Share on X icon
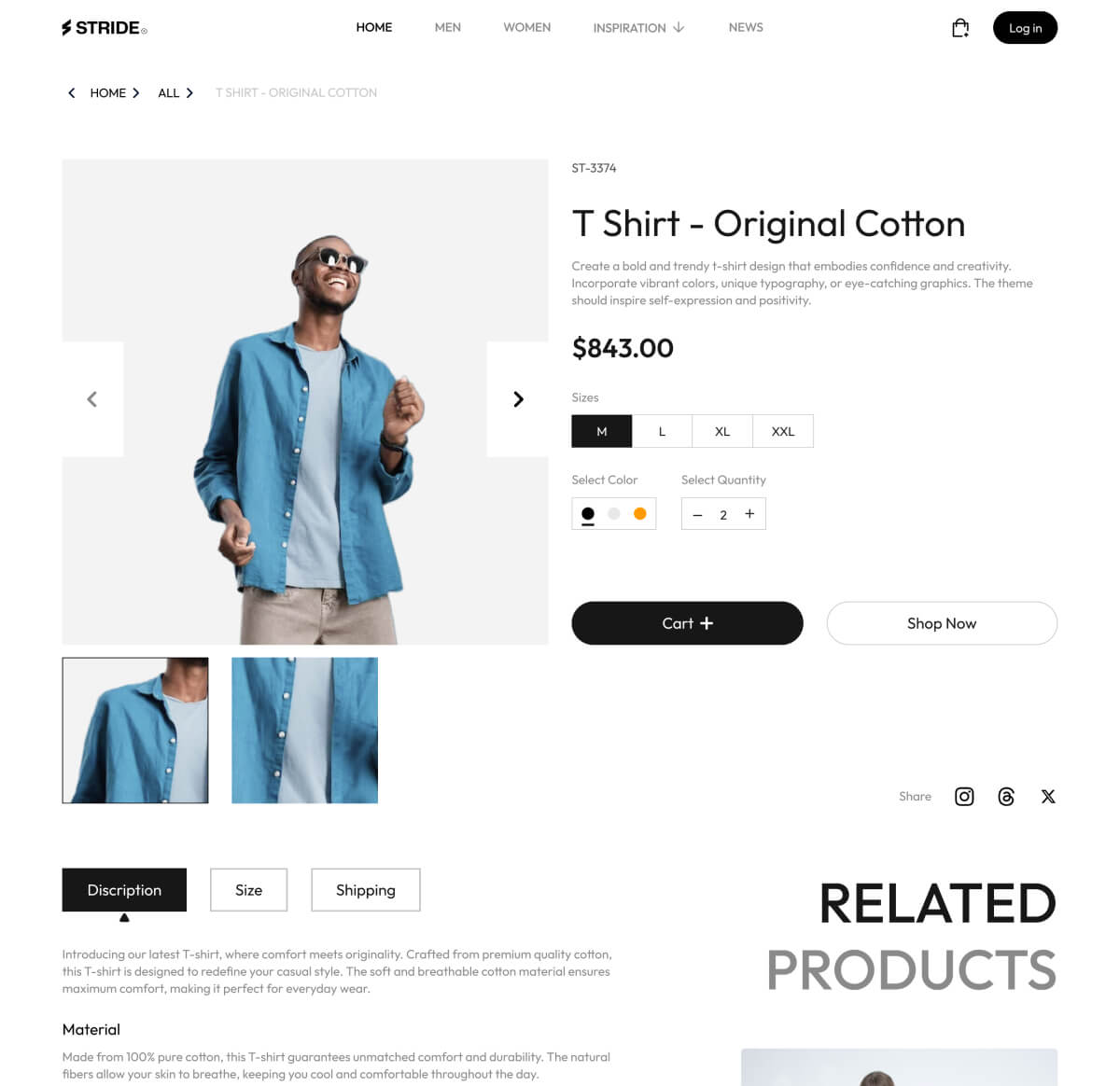The height and width of the screenshot is (1086, 1120). [x=1048, y=796]
